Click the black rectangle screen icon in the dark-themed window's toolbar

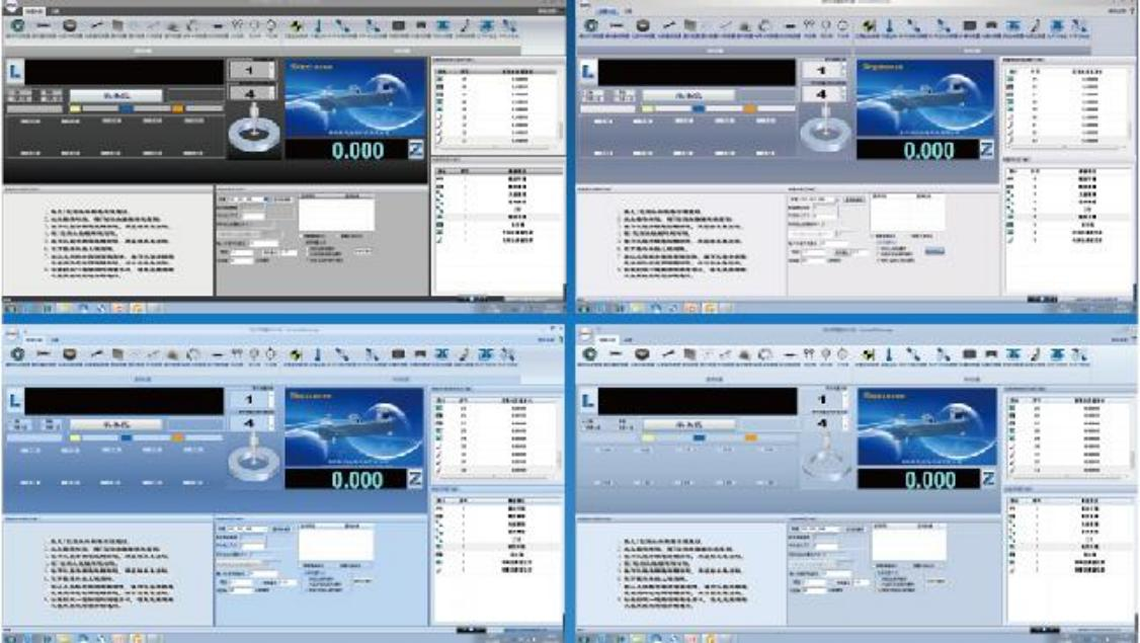tap(398, 26)
